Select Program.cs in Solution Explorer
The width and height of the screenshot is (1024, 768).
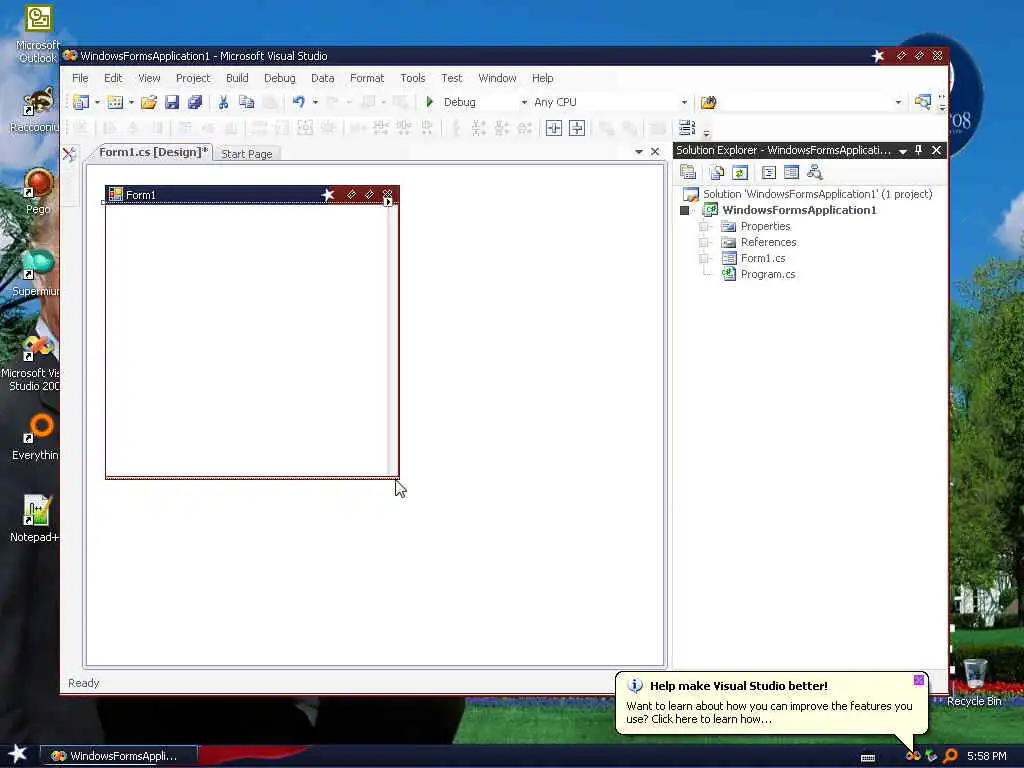point(767,274)
